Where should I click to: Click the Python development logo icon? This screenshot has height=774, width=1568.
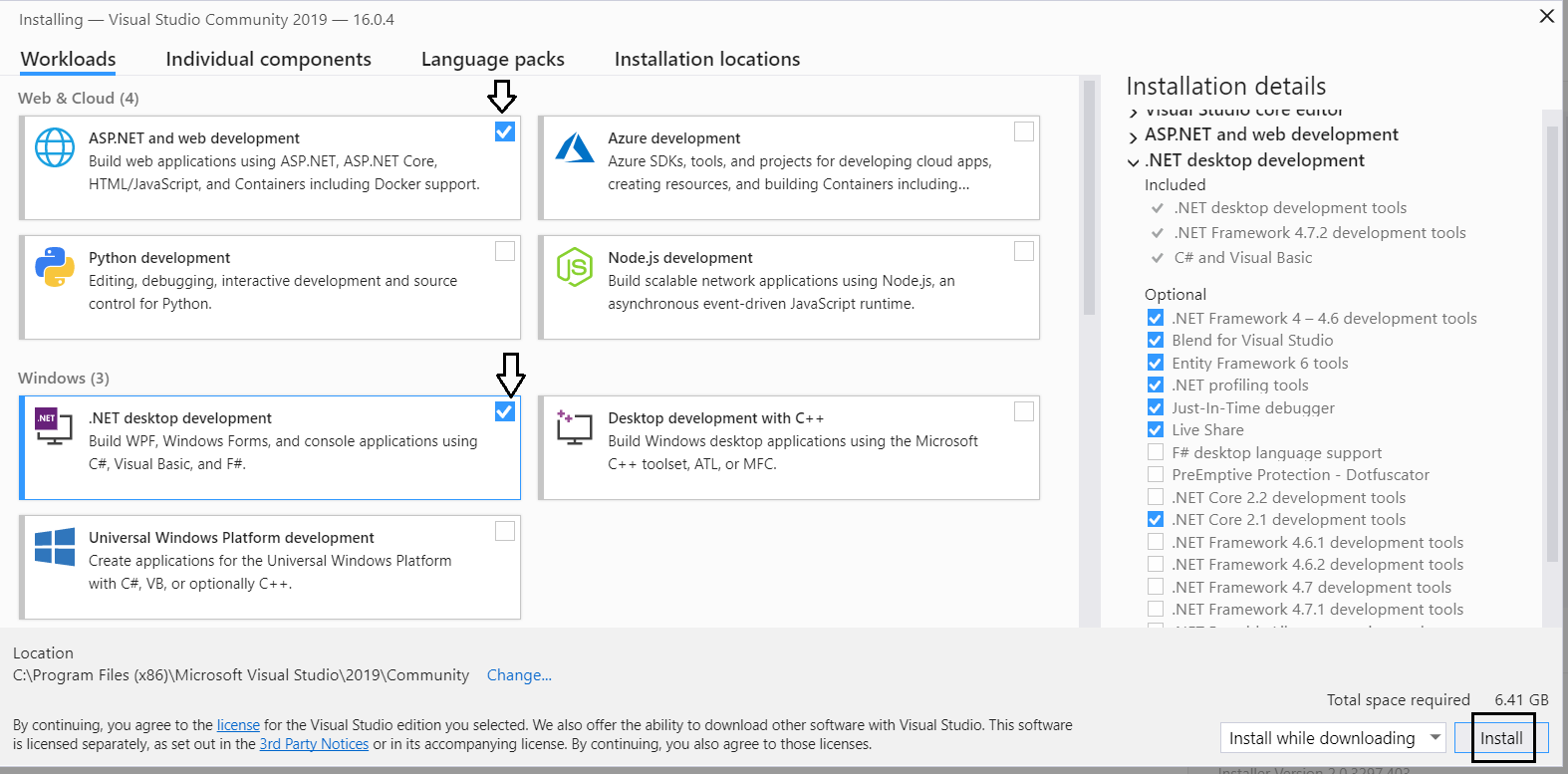pos(55,267)
